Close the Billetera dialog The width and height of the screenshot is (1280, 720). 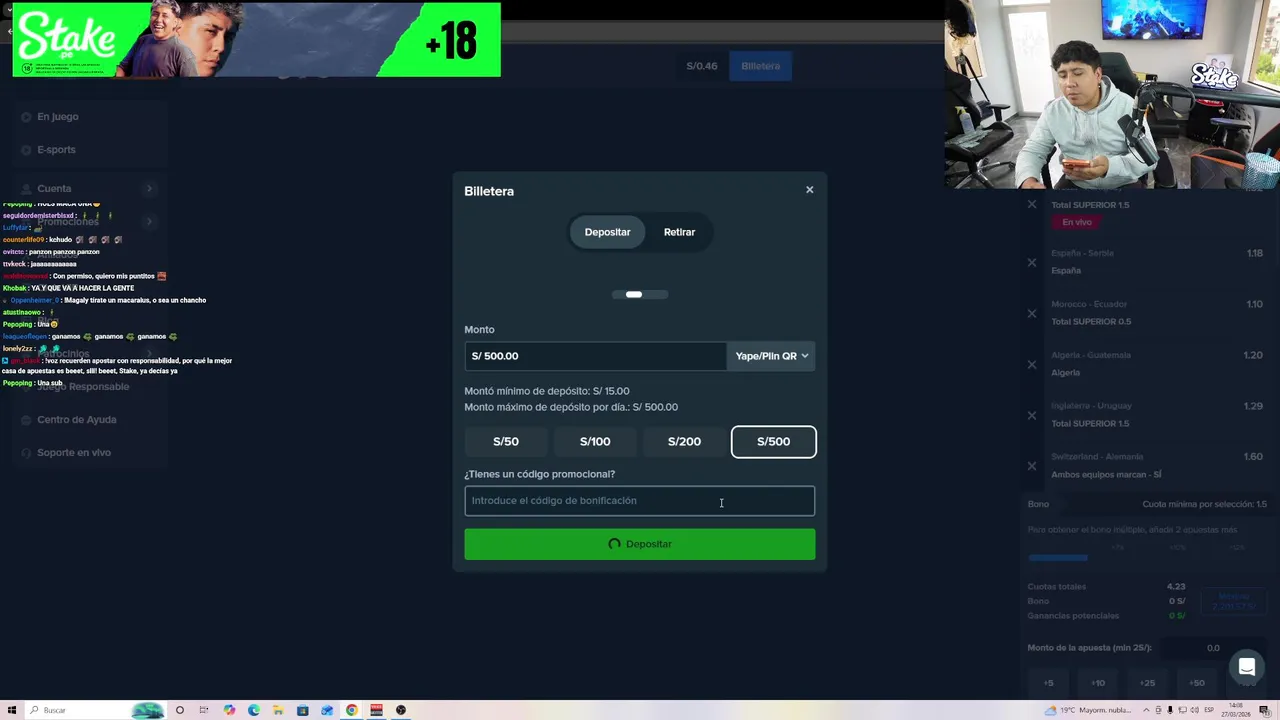pyautogui.click(x=810, y=190)
